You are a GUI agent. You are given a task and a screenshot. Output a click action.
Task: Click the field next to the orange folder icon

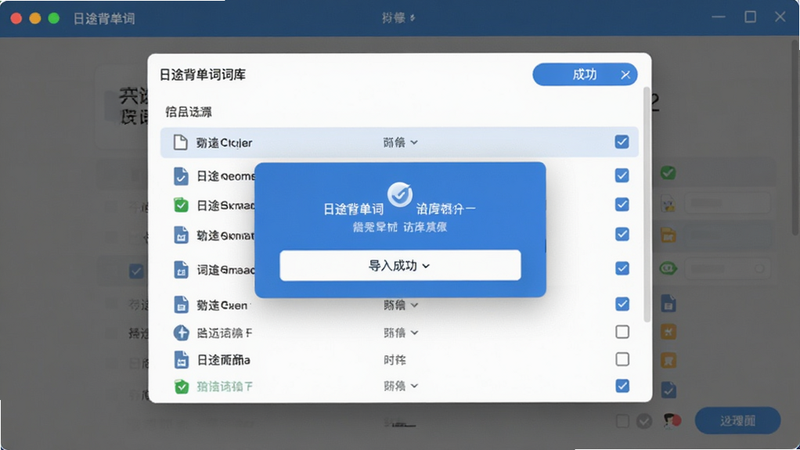coord(727,235)
